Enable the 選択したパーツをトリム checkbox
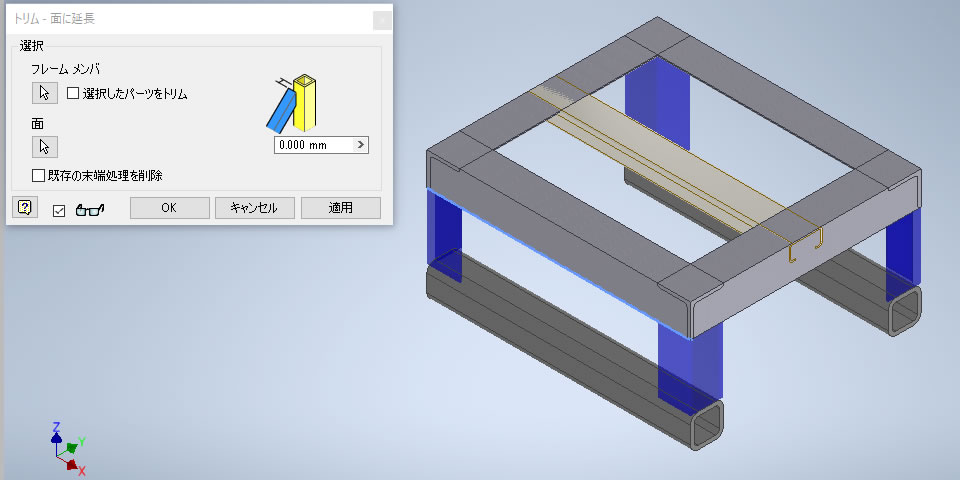The image size is (960, 480). click(x=73, y=94)
